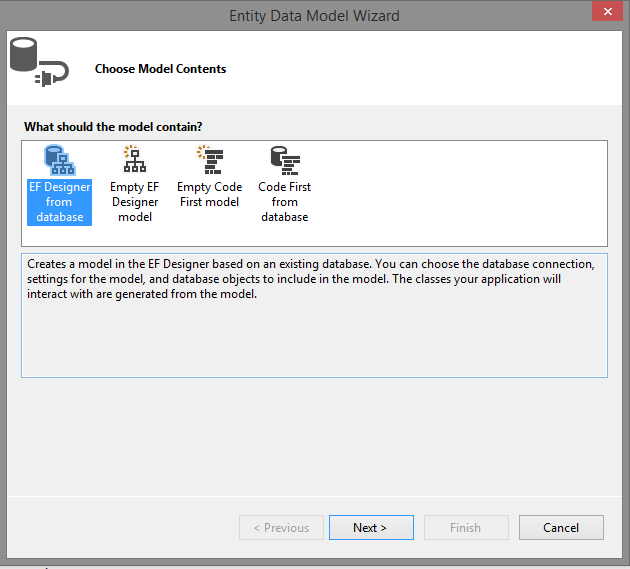Proceed with the Next > button
Viewport: 630px width, 569px height.
pos(371,527)
